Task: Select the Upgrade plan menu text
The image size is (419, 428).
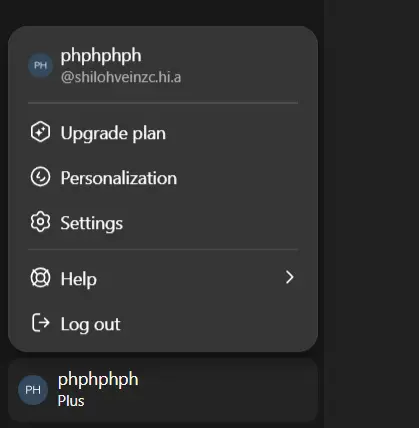Action: [x=113, y=133]
